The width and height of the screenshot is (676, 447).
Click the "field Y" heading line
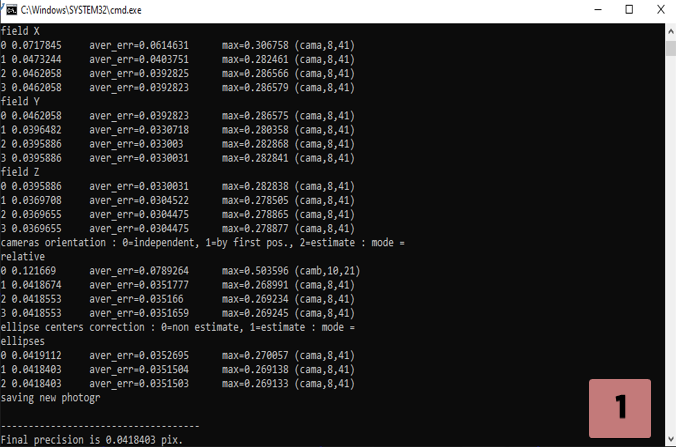tap(21, 102)
